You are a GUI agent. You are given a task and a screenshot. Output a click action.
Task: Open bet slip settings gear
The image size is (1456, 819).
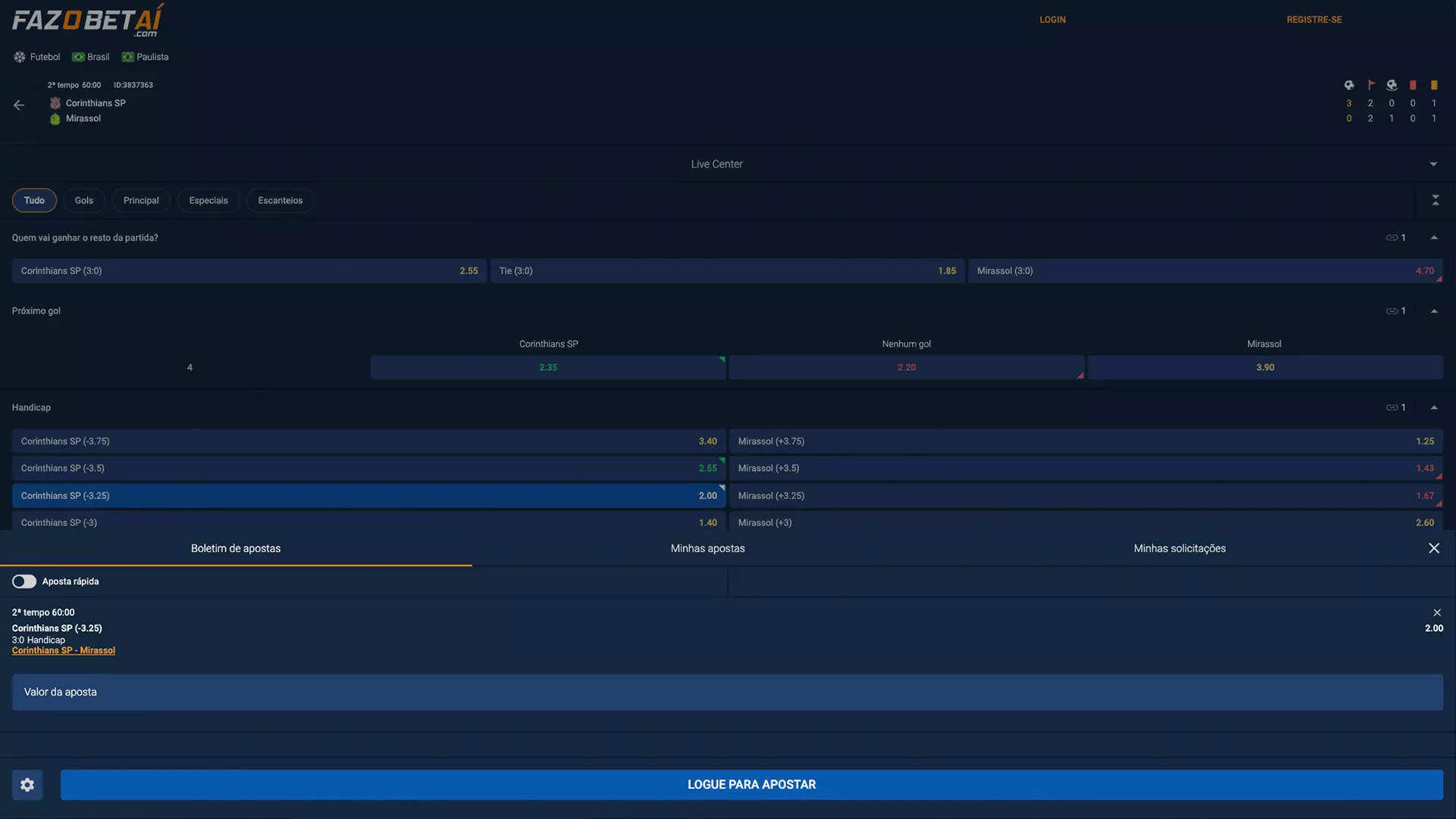tap(27, 785)
